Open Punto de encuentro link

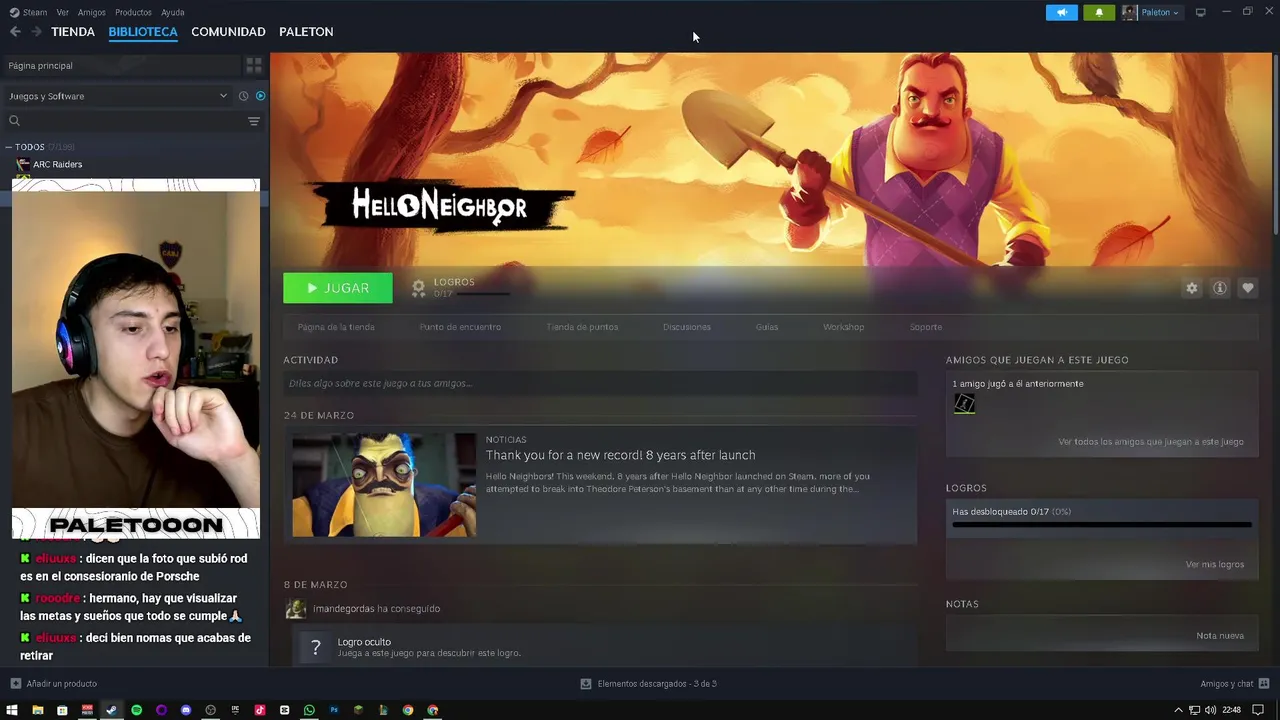460,327
